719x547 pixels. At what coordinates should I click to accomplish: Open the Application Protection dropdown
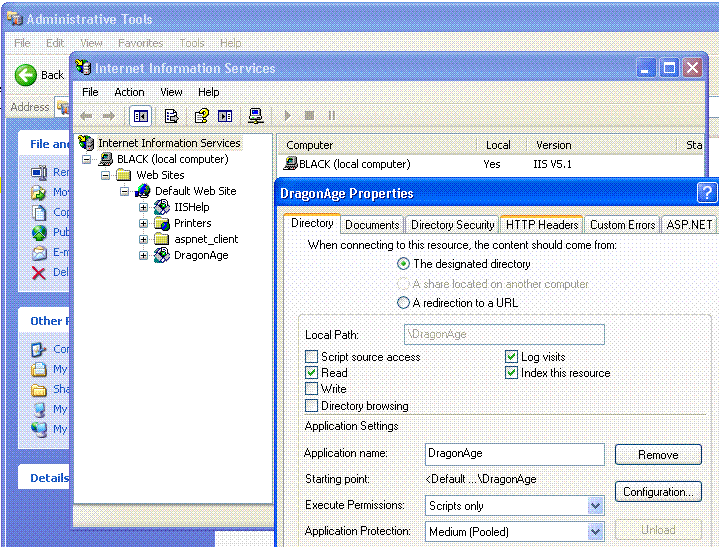click(x=596, y=532)
